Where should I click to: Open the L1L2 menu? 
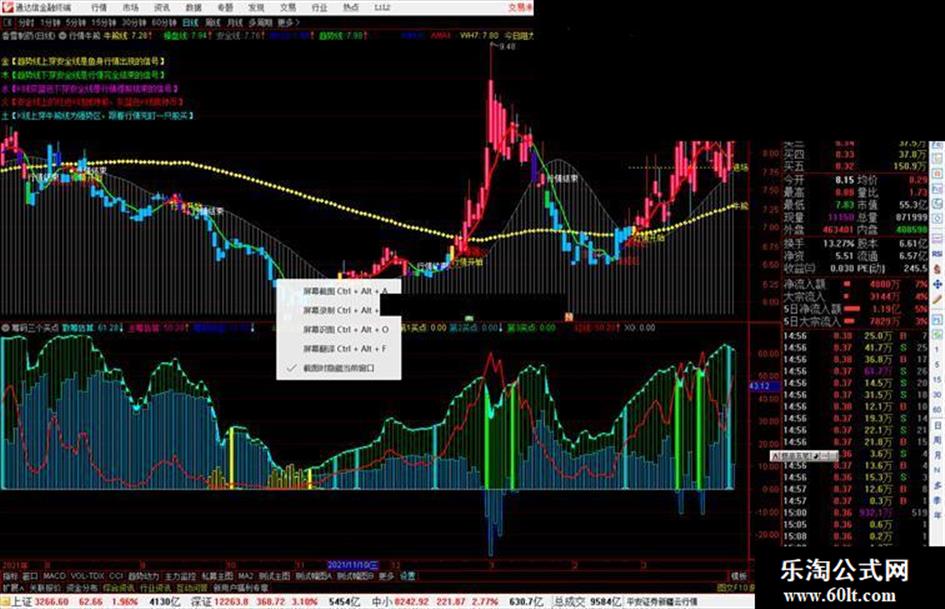[382, 8]
